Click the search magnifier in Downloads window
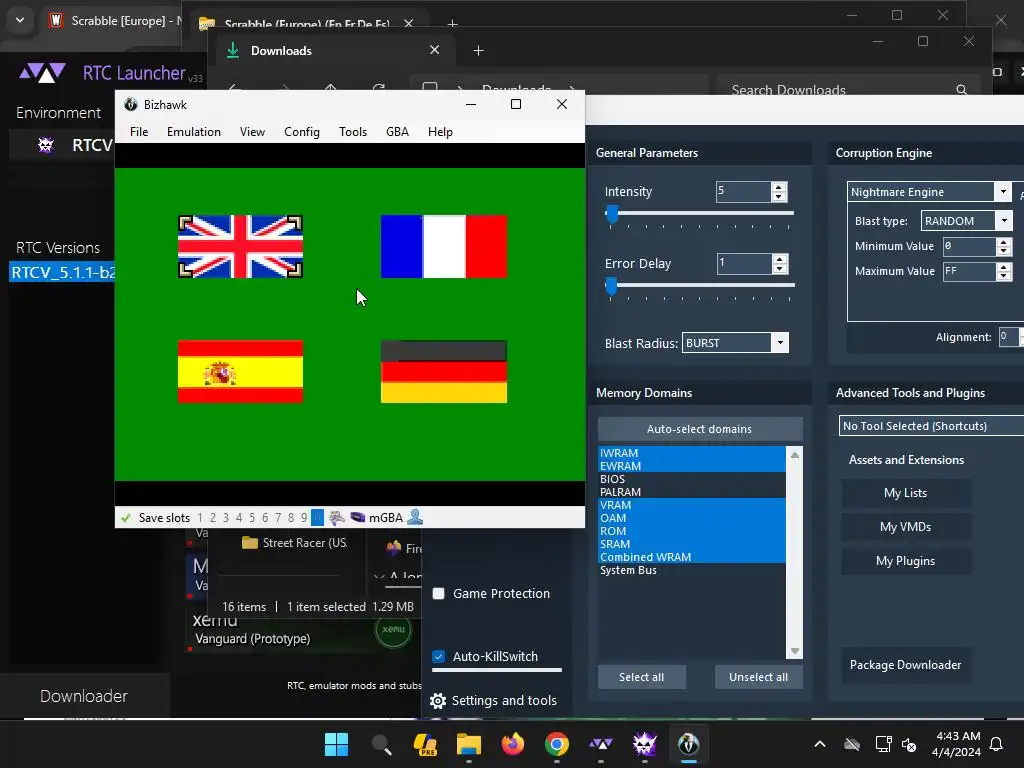1024x768 pixels. (961, 90)
